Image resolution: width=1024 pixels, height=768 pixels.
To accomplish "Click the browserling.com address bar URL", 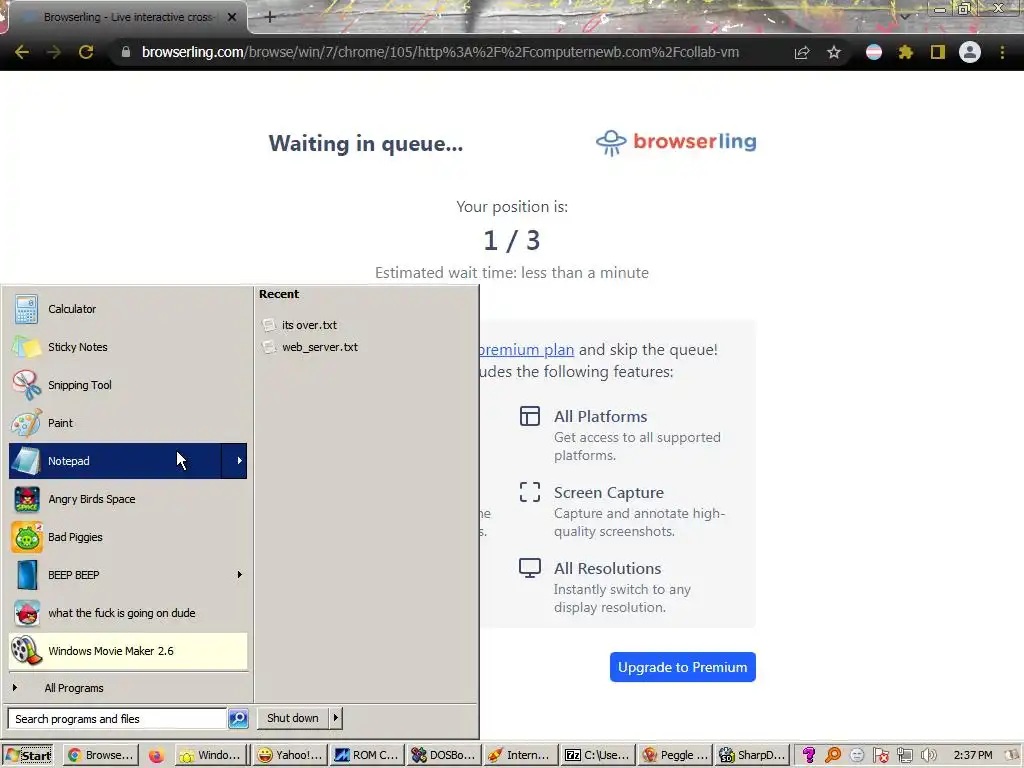I will coord(440,52).
